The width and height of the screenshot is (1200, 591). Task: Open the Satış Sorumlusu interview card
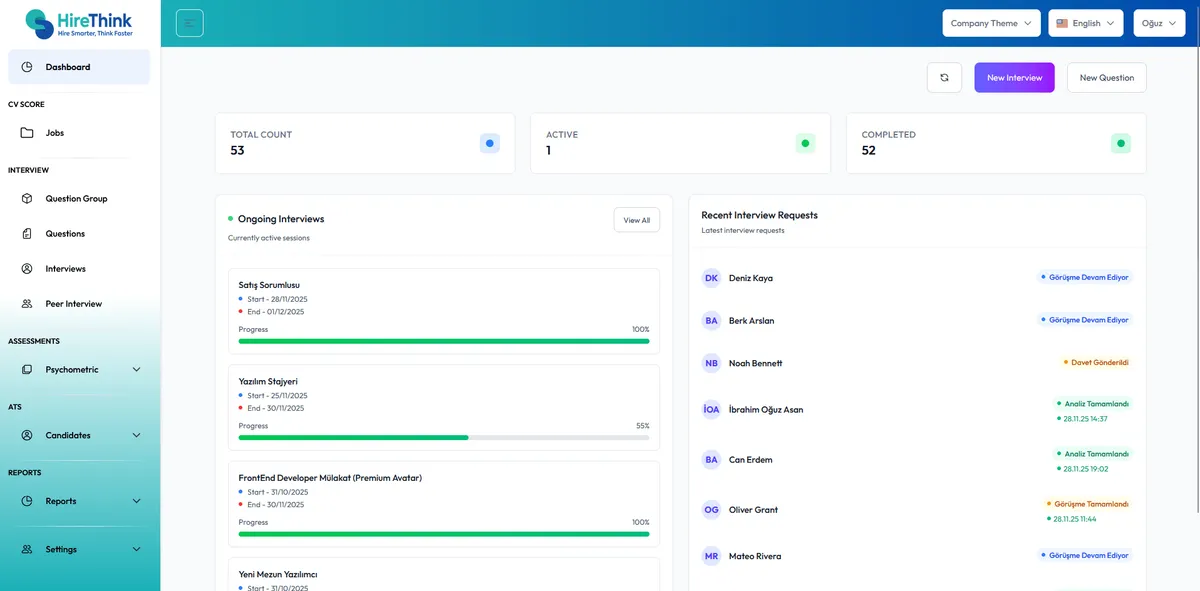tap(444, 311)
